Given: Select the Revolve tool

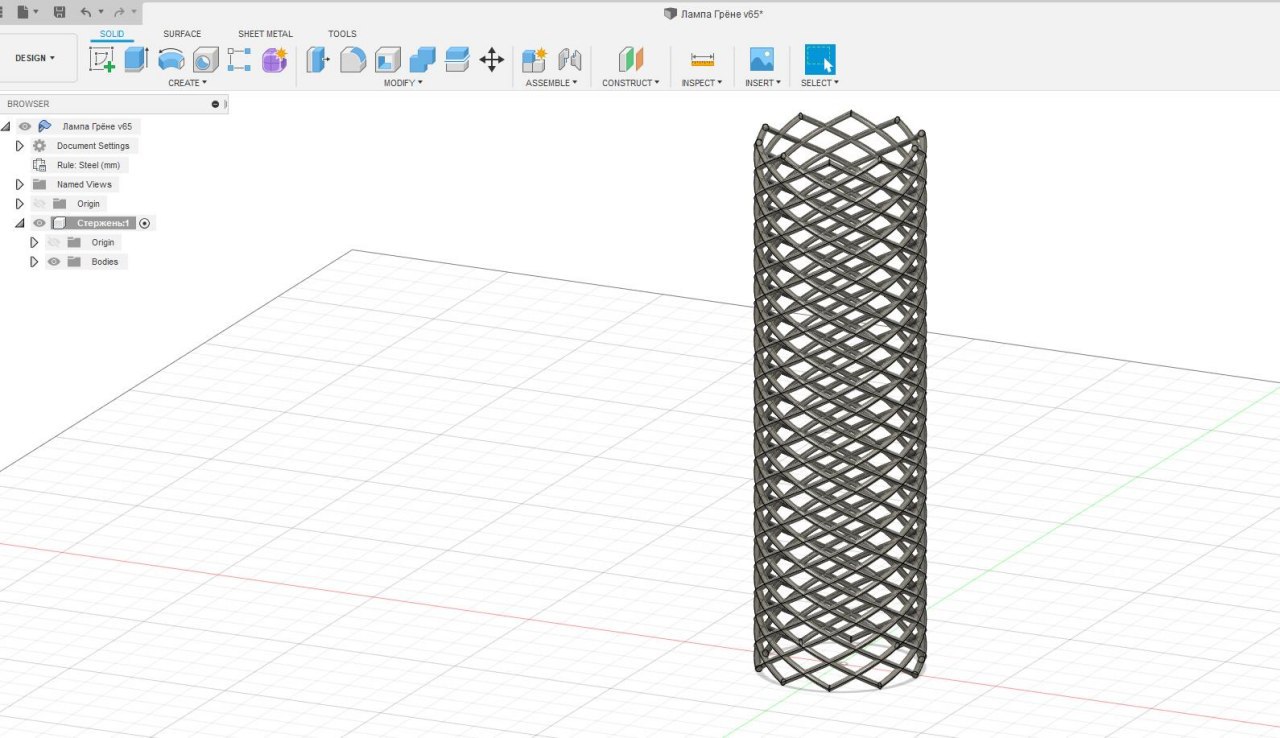Looking at the screenshot, I should coord(171,60).
